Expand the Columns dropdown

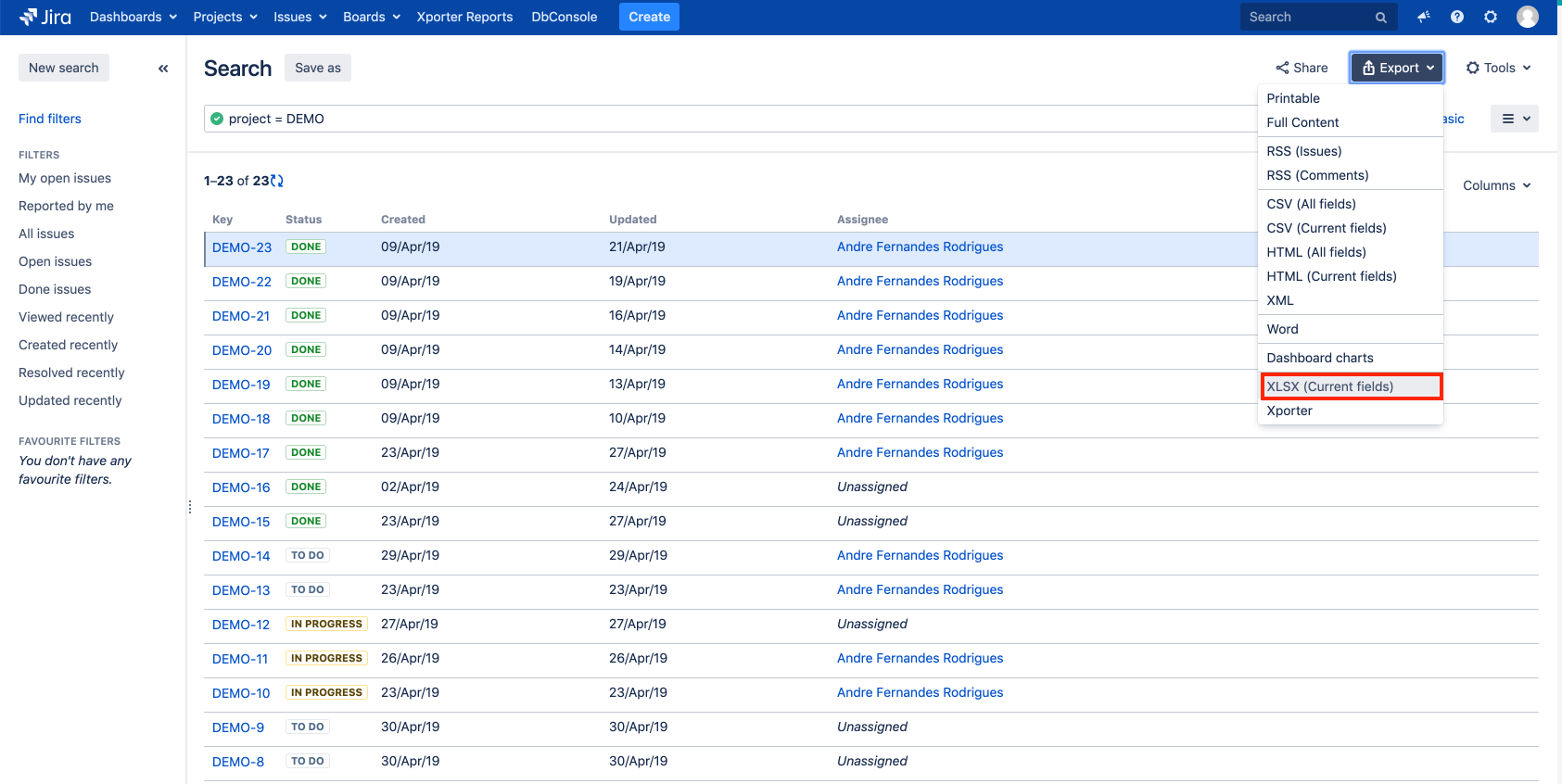click(1496, 185)
